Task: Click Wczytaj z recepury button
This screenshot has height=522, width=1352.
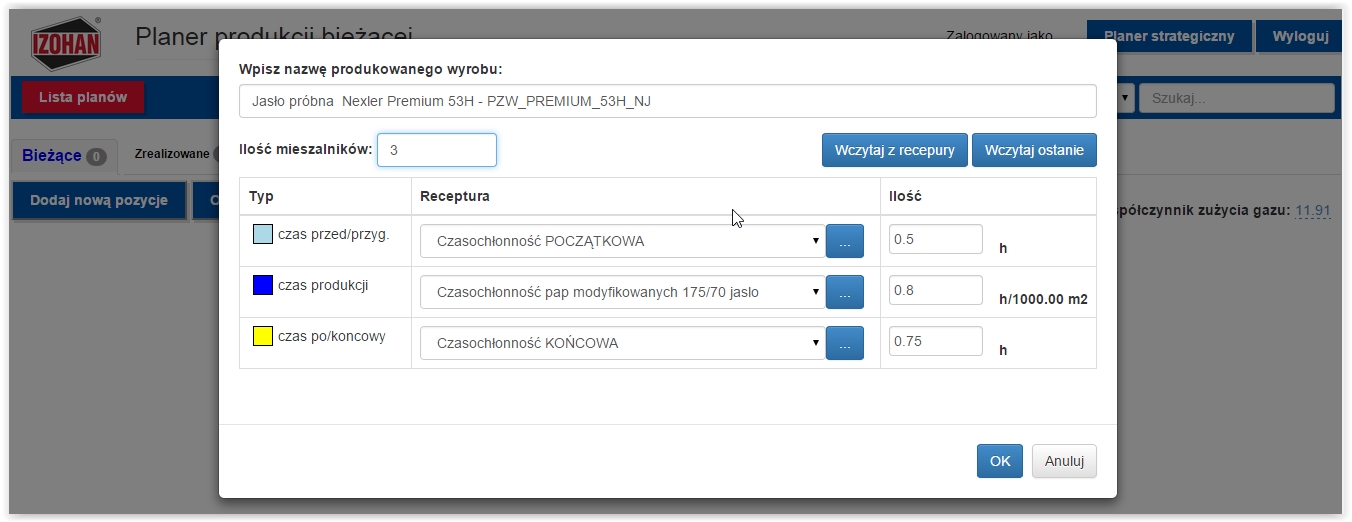Action: pos(895,150)
